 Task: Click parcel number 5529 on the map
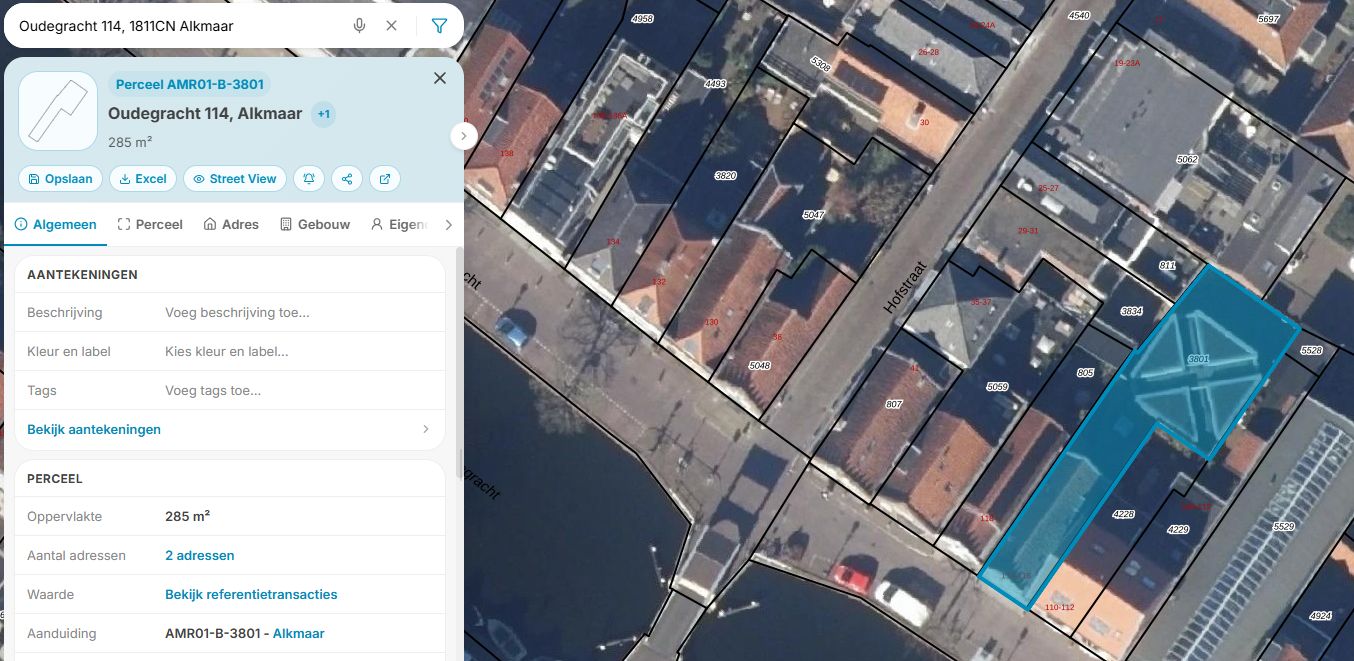(1284, 526)
